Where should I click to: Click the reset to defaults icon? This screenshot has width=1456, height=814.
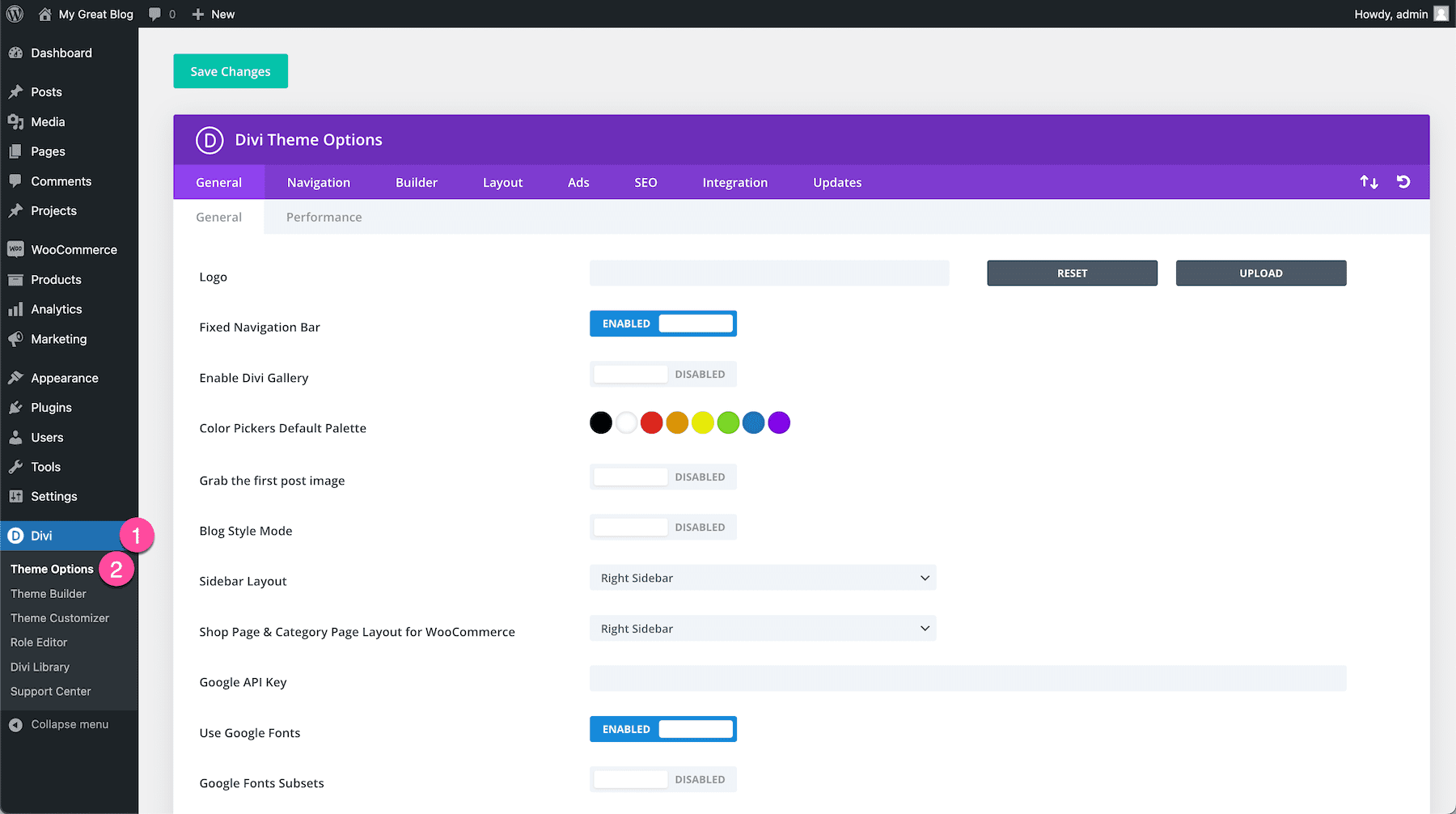pyautogui.click(x=1403, y=182)
